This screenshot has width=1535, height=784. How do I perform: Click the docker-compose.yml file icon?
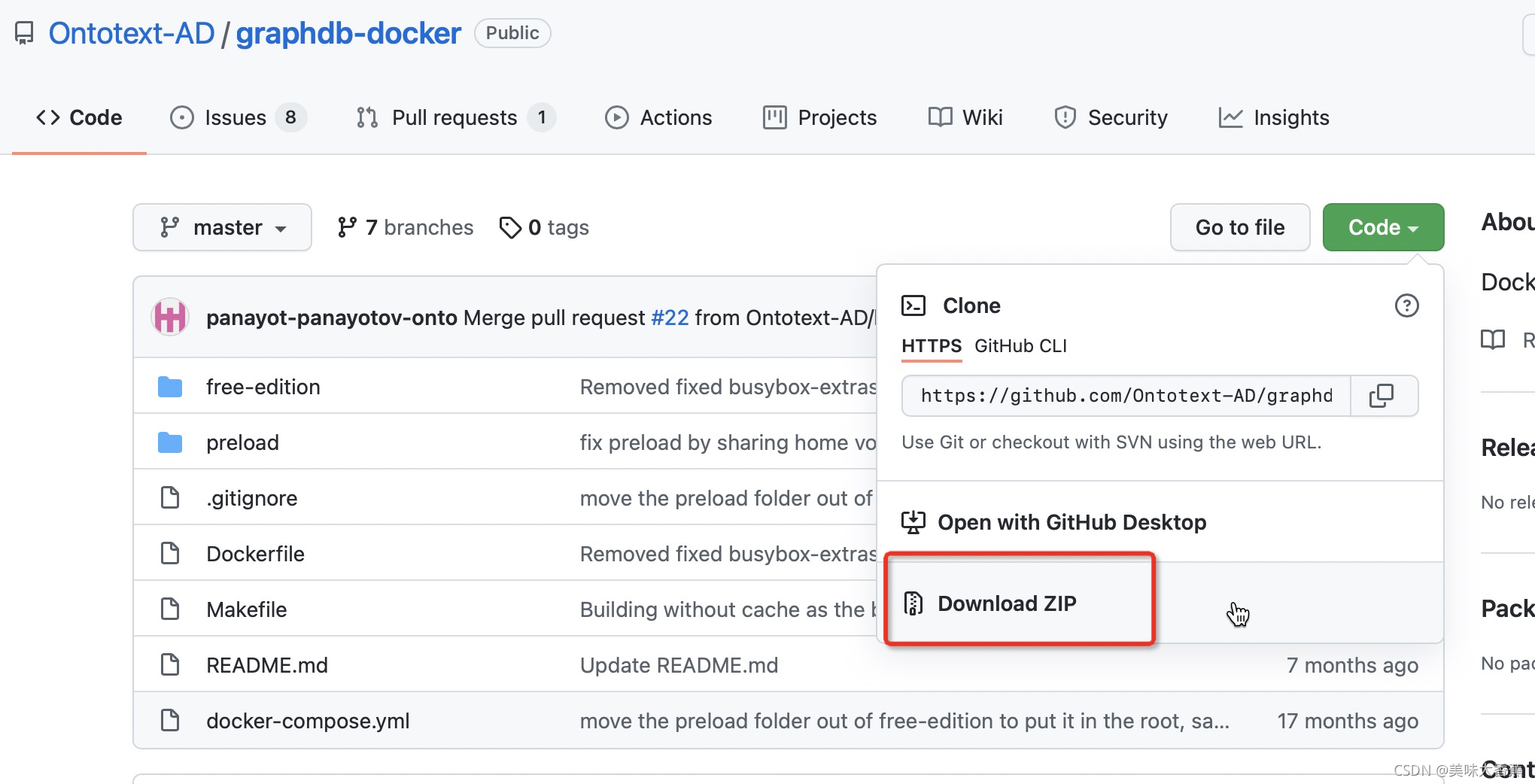click(170, 721)
